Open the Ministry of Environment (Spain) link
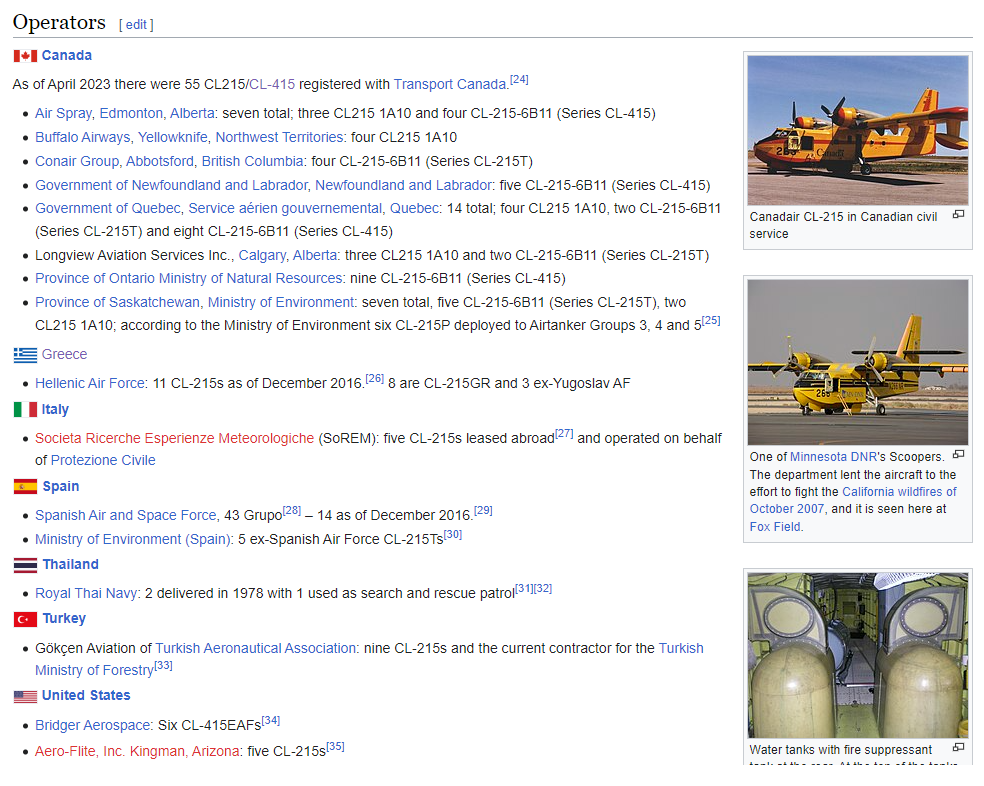The image size is (984, 786). click(x=133, y=539)
